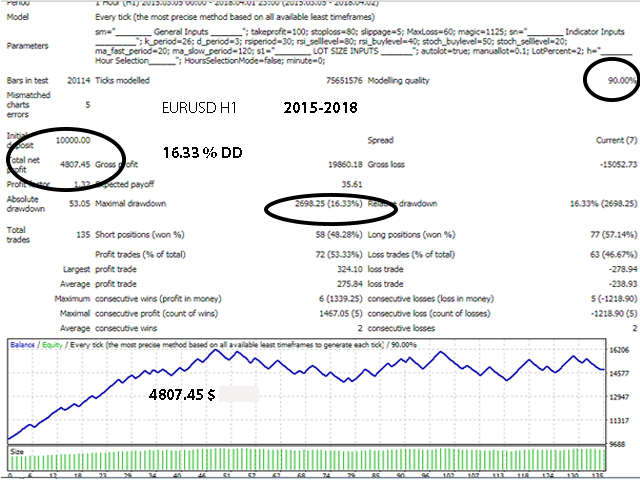Image resolution: width=640 pixels, height=480 pixels.
Task: Click Average consecutive wins value 2
Action: point(360,328)
